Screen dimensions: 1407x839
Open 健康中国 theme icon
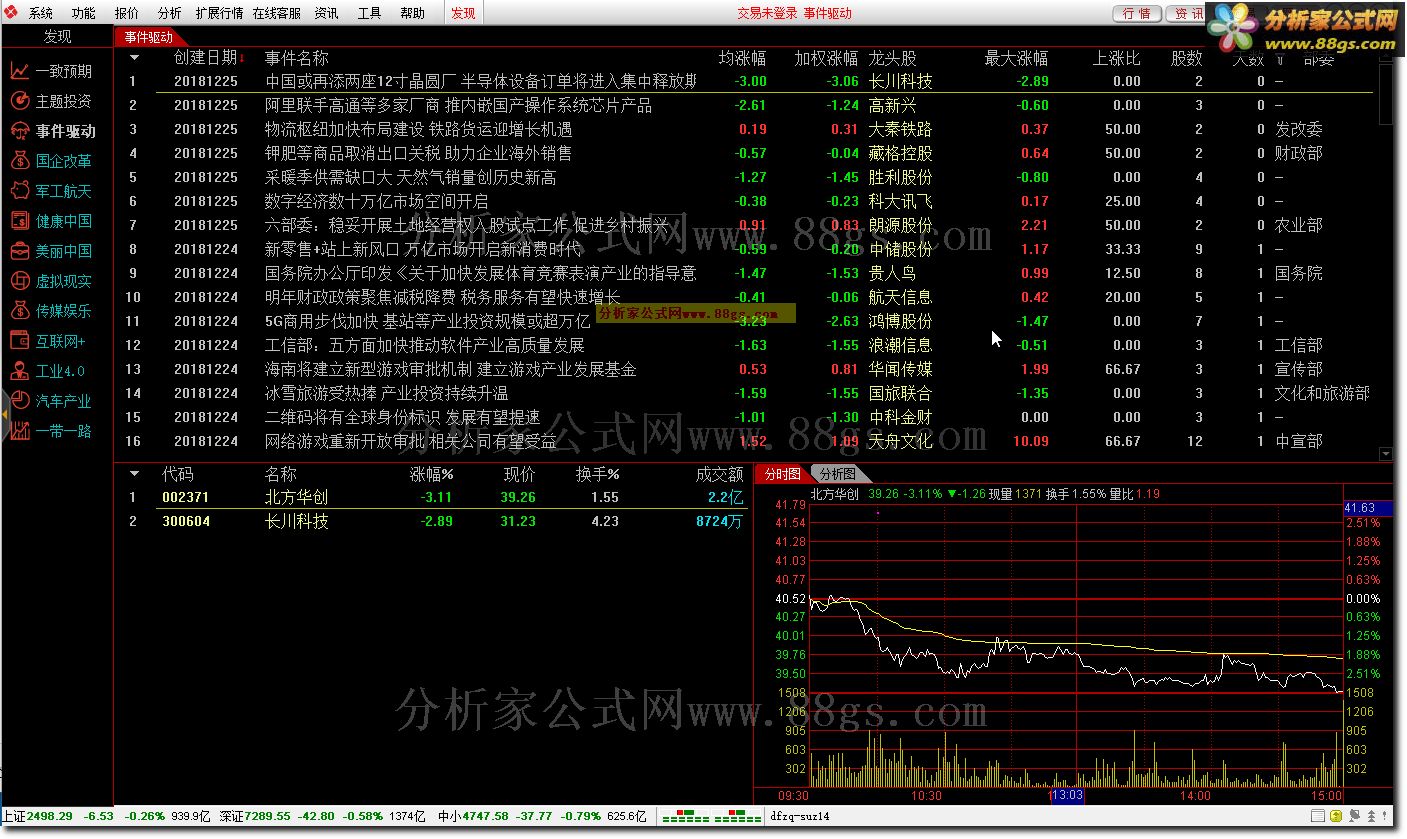coord(19,221)
